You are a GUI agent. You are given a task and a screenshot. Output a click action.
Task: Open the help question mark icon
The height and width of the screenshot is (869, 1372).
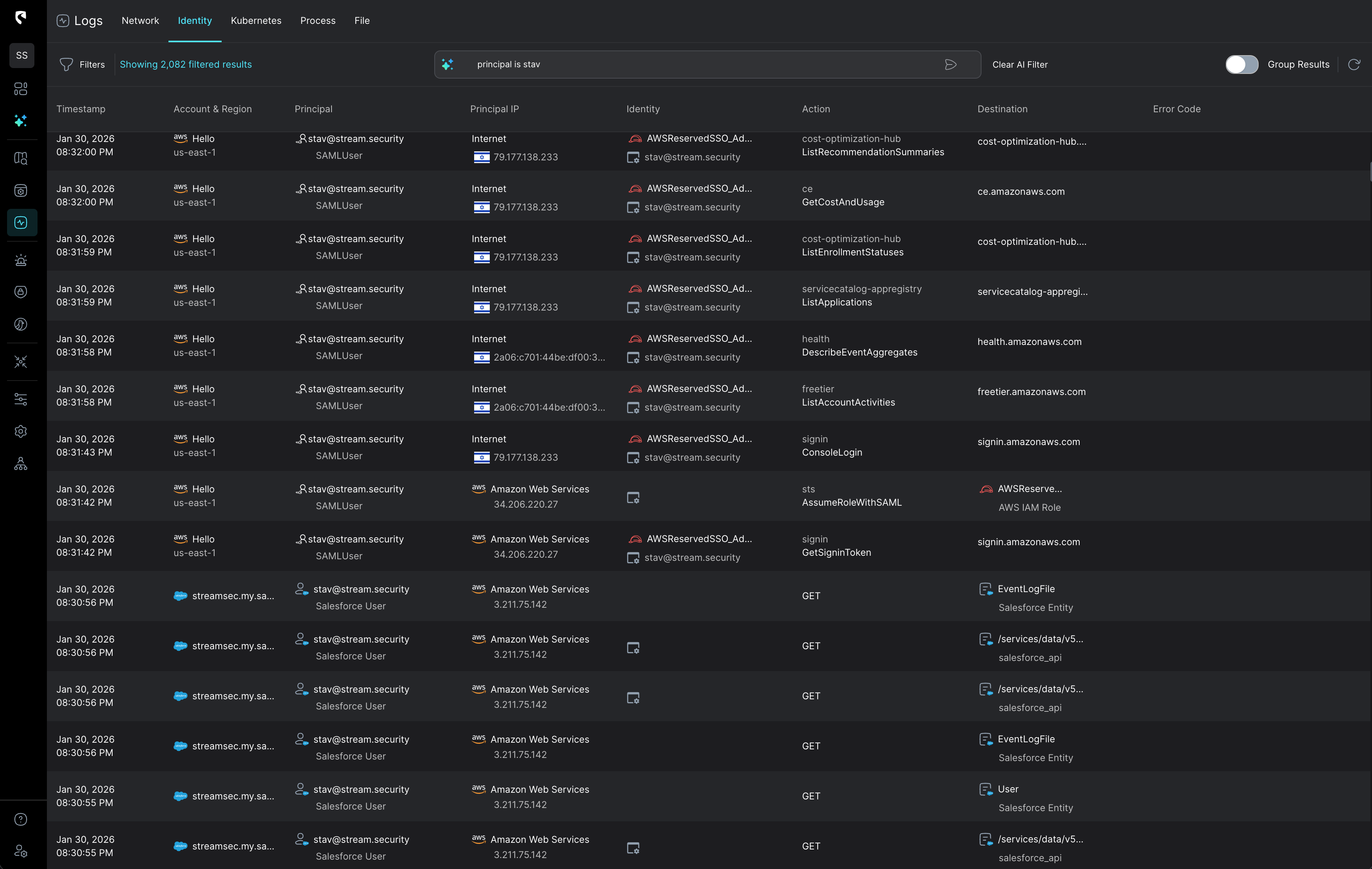(21, 819)
